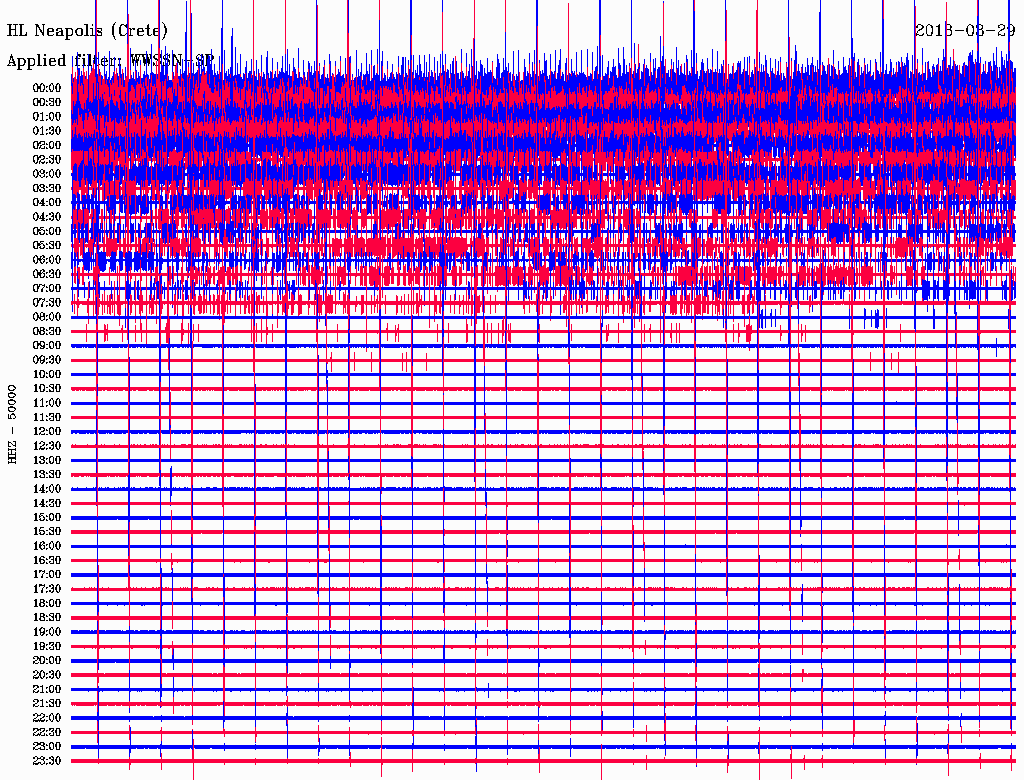The width and height of the screenshot is (1024, 780).
Task: Pick the 15:00 row label
Action: pyautogui.click(x=47, y=517)
